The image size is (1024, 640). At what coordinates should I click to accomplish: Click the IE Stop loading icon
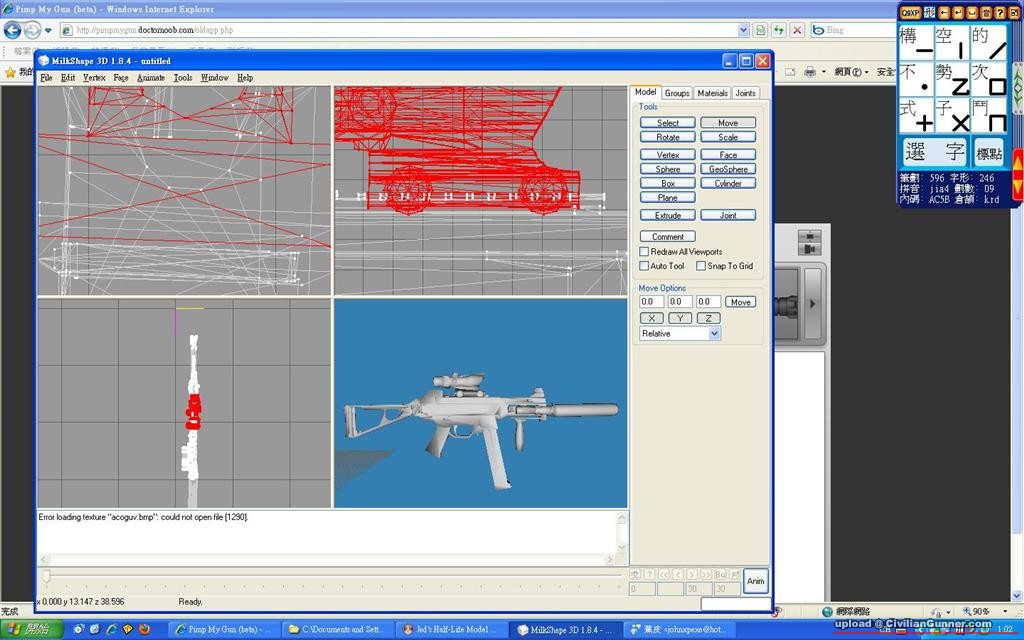coord(797,30)
